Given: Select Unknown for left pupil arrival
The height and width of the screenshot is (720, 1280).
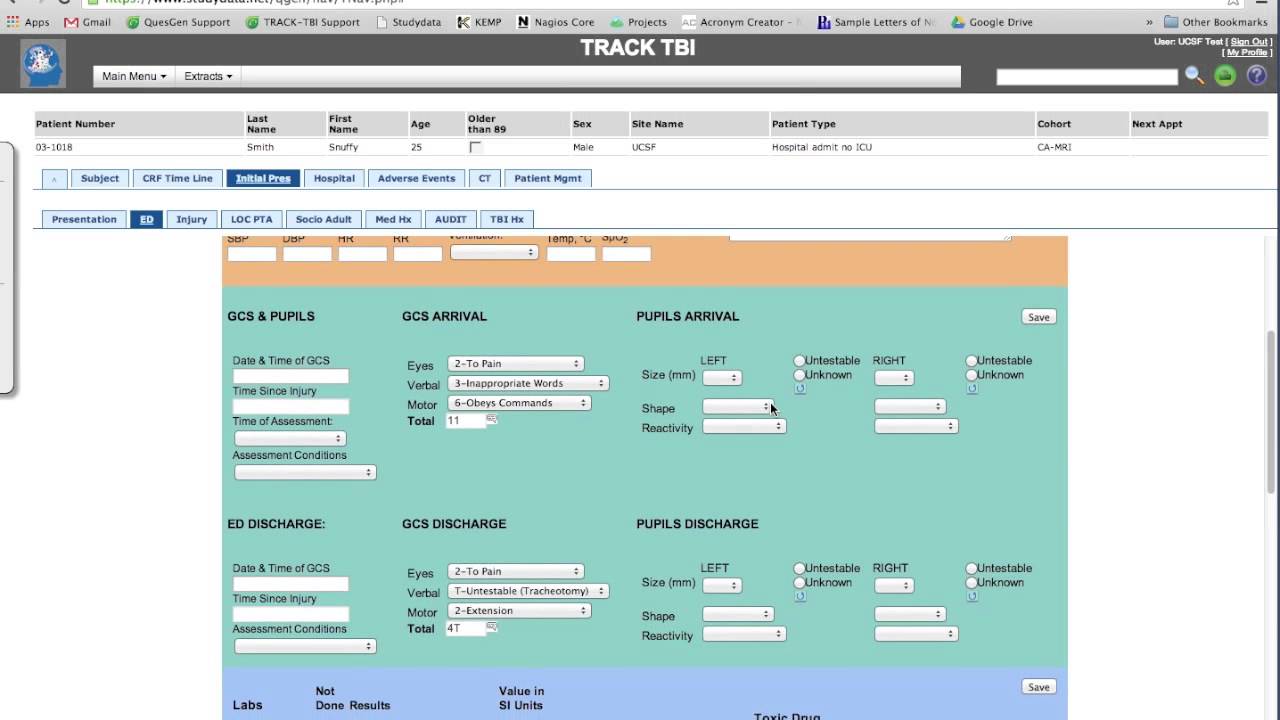Looking at the screenshot, I should pos(799,375).
